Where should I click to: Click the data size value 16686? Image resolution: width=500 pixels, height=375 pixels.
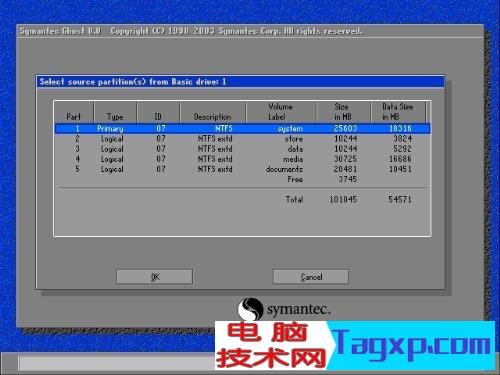click(400, 159)
